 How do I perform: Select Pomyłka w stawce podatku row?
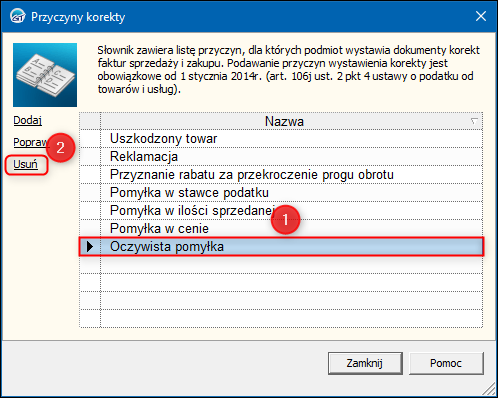click(281, 193)
